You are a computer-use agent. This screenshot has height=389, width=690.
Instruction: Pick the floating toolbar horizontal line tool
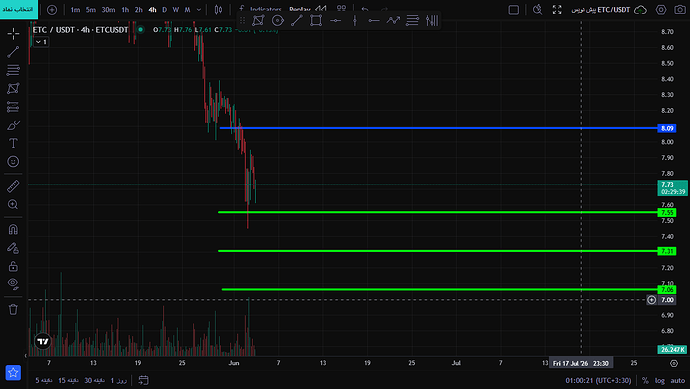[335, 20]
